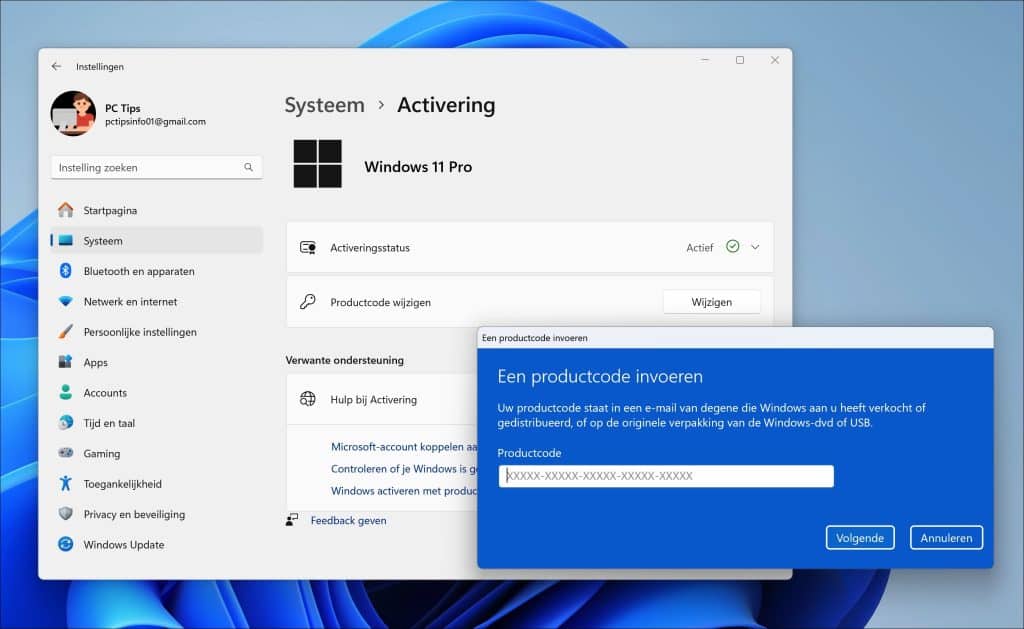The height and width of the screenshot is (629, 1024).
Task: Click the Accounts person icon
Action: (x=65, y=392)
